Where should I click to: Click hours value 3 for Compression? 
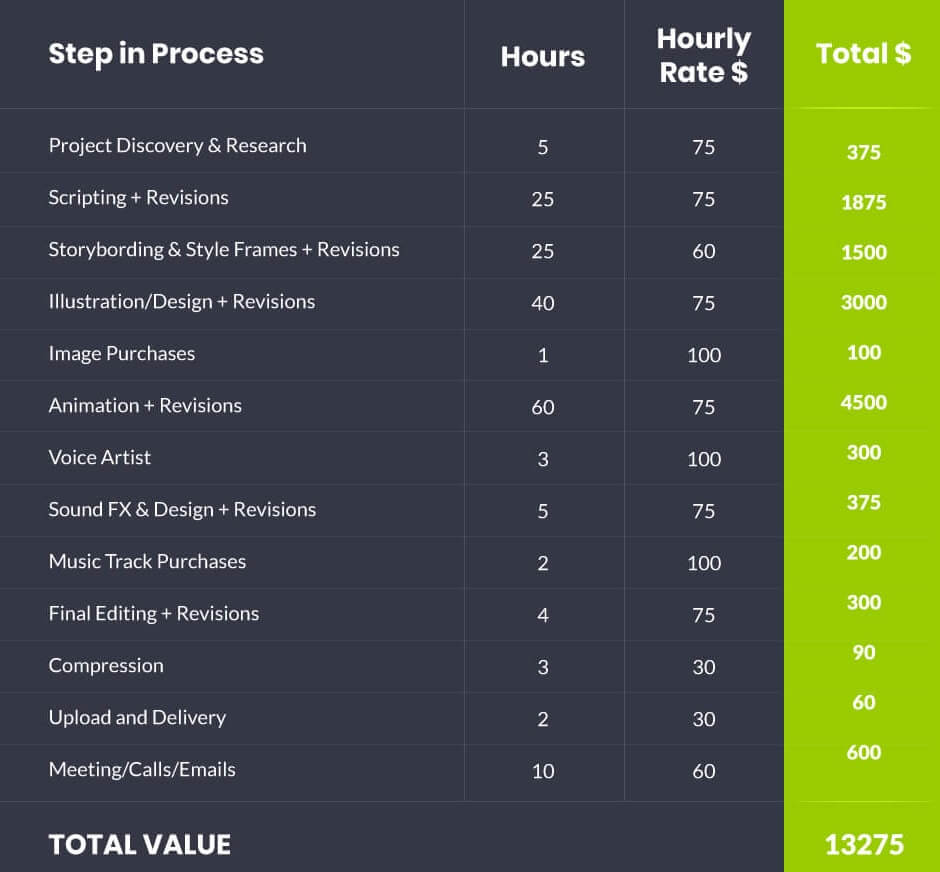click(x=543, y=668)
